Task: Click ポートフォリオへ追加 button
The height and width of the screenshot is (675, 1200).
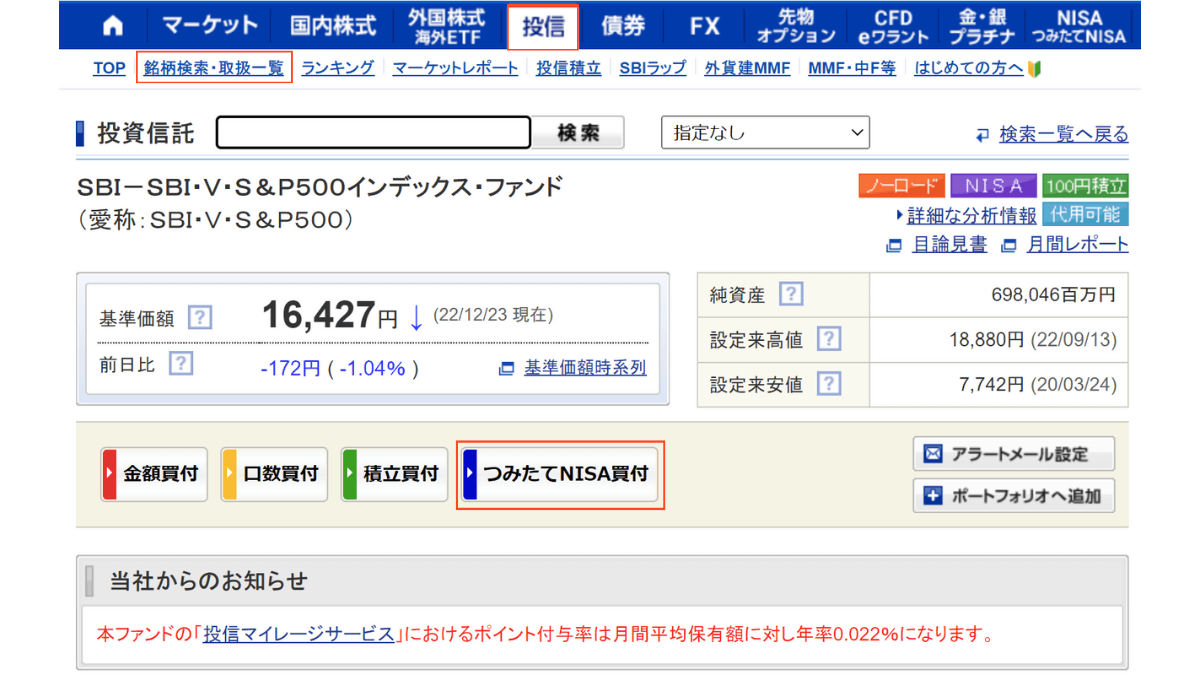Action: click(x=1013, y=495)
